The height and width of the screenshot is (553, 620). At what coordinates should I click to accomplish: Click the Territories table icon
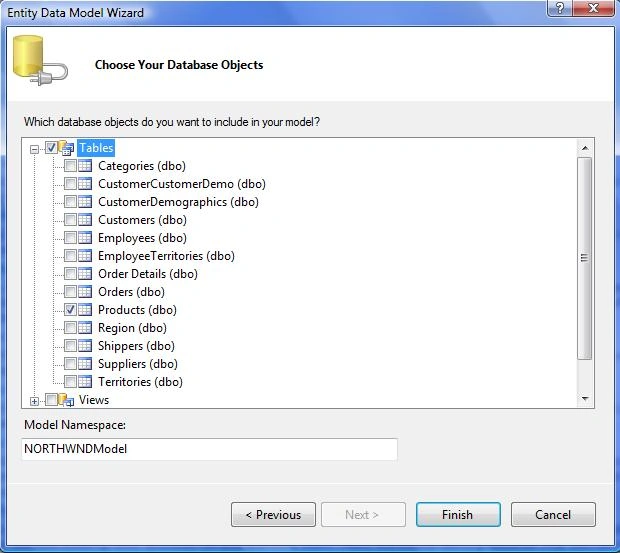[x=85, y=381]
